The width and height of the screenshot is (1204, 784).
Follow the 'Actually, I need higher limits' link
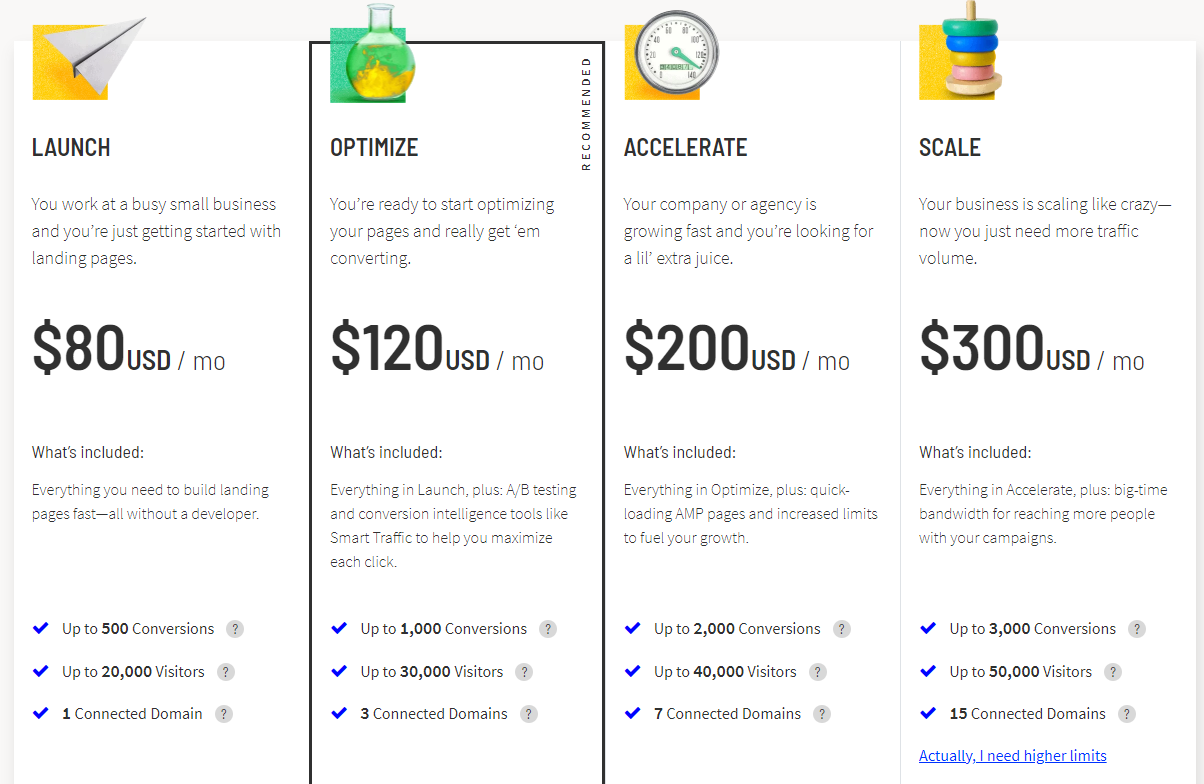1013,756
